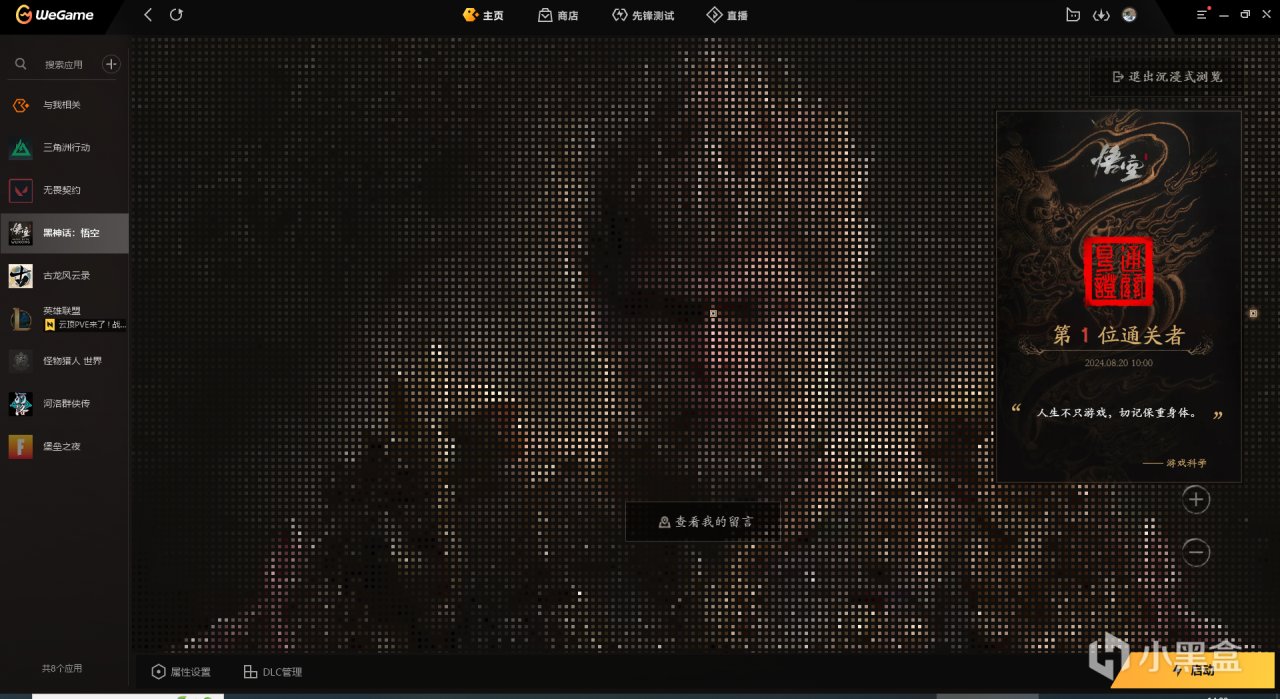Select 无畏契约 in the game list
This screenshot has width=1280, height=699.
64,190
